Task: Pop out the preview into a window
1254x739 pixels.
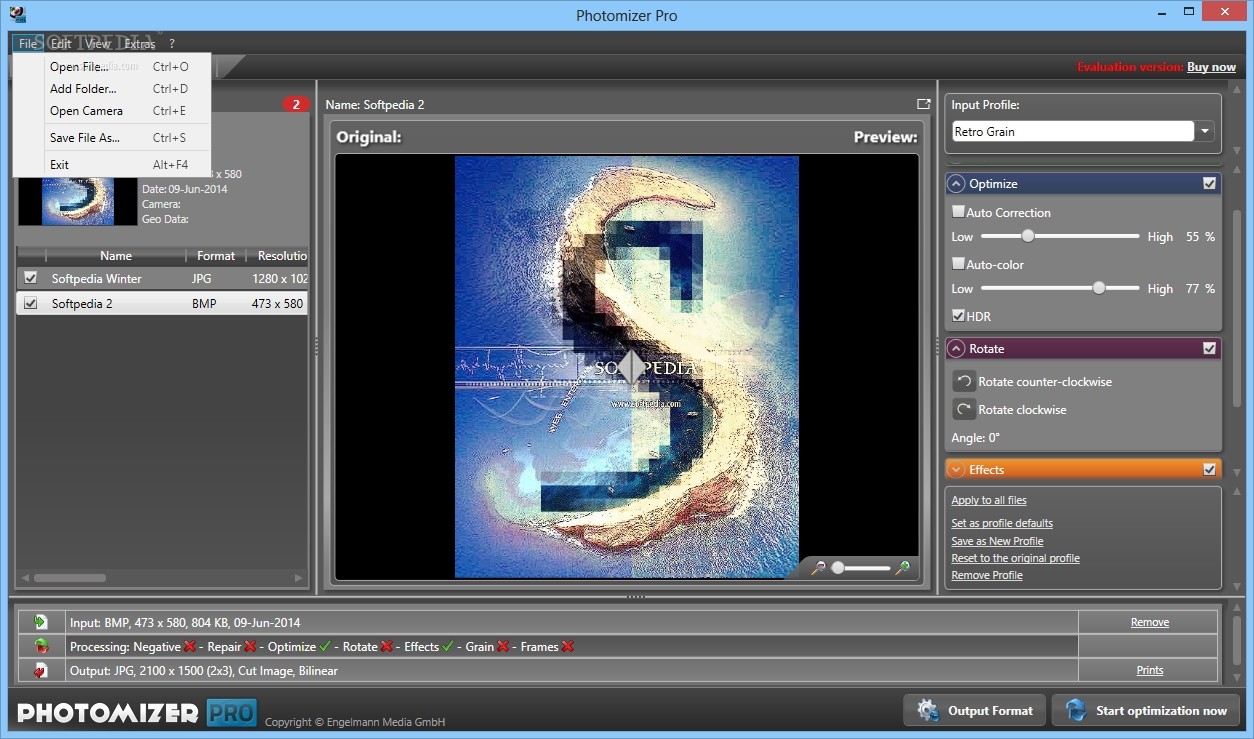Action: [924, 104]
